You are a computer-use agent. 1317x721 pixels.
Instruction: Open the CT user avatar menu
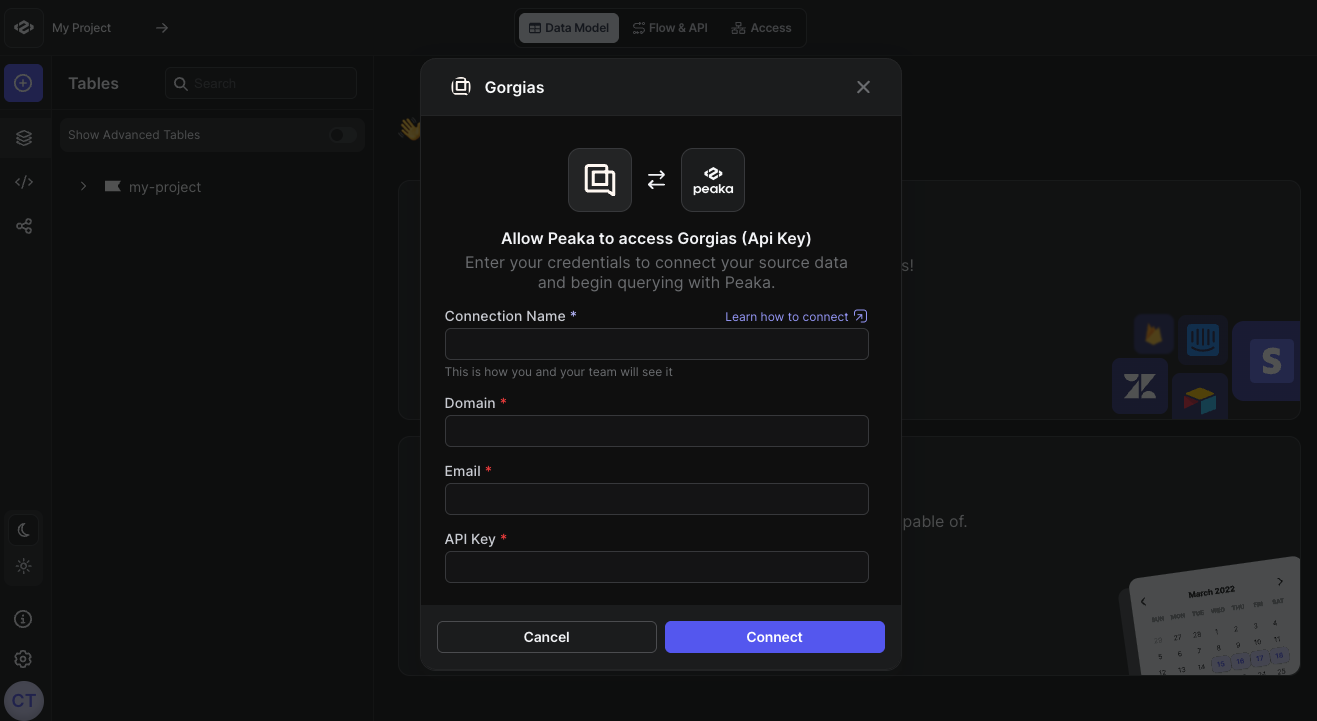(24, 701)
